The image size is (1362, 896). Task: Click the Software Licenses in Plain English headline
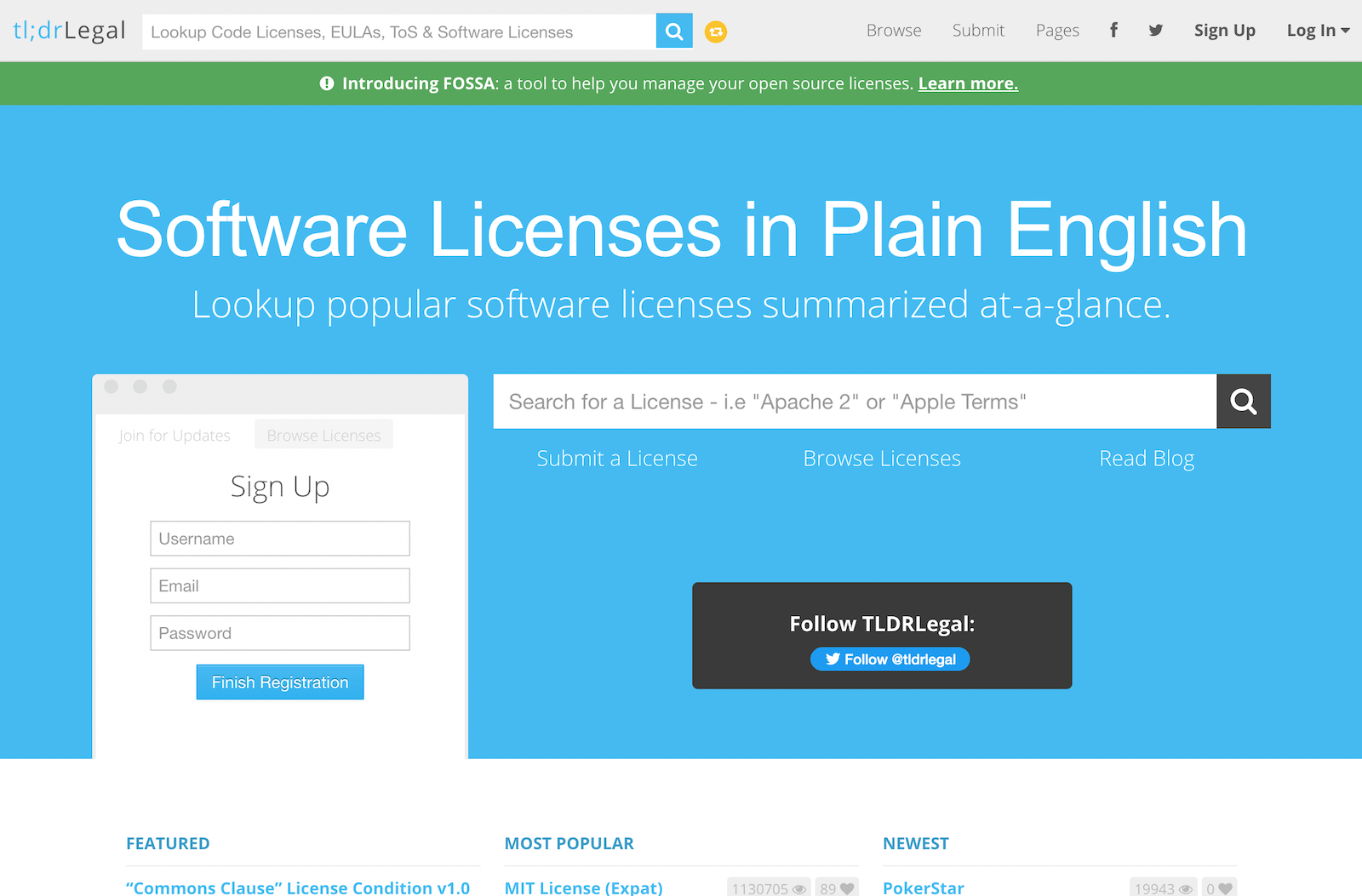click(681, 230)
